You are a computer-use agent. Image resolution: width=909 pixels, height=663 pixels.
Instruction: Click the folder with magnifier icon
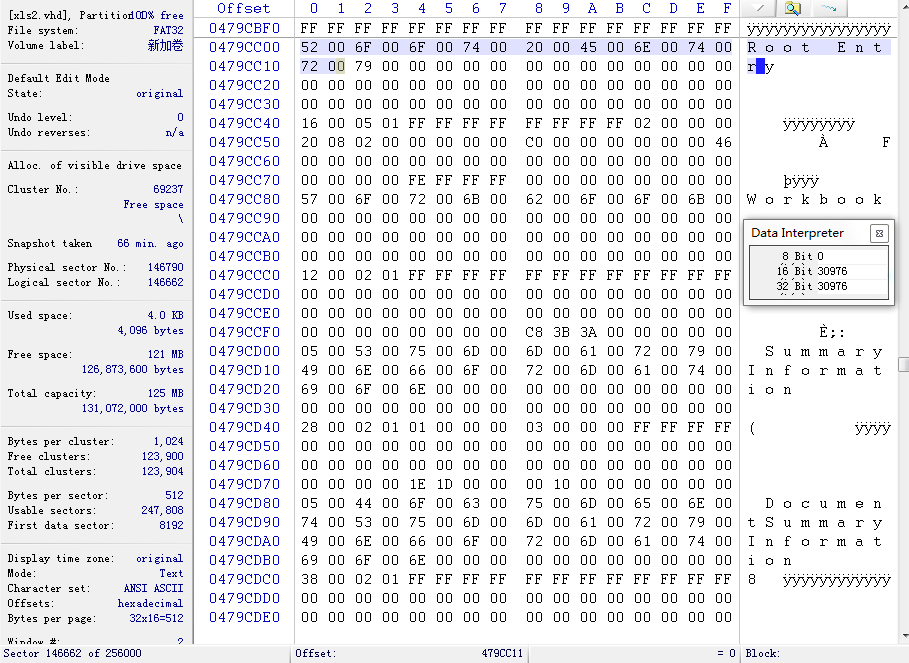(x=792, y=8)
